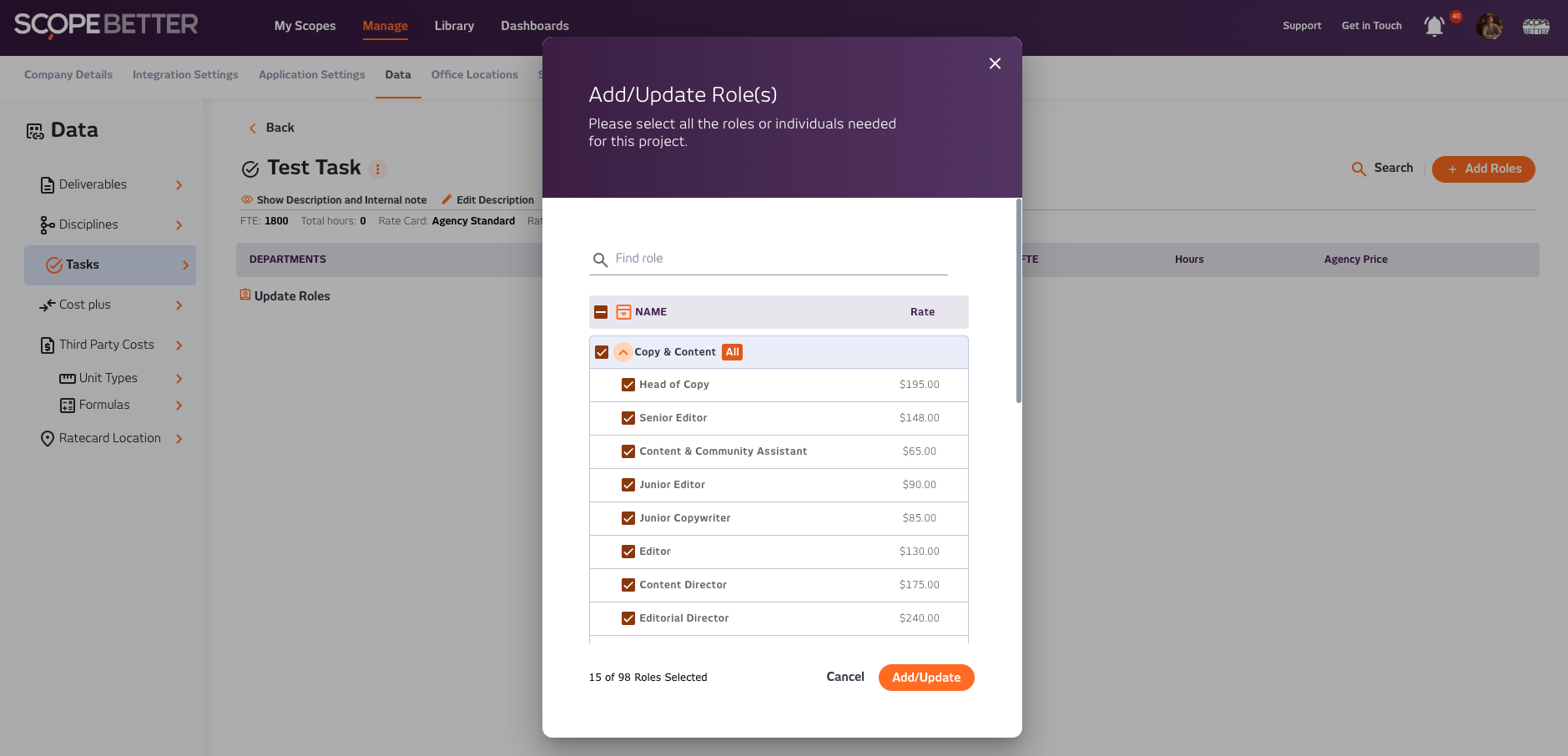This screenshot has width=1568, height=756.
Task: Uncheck the Junior Copywriter checkbox
Action: [x=628, y=518]
